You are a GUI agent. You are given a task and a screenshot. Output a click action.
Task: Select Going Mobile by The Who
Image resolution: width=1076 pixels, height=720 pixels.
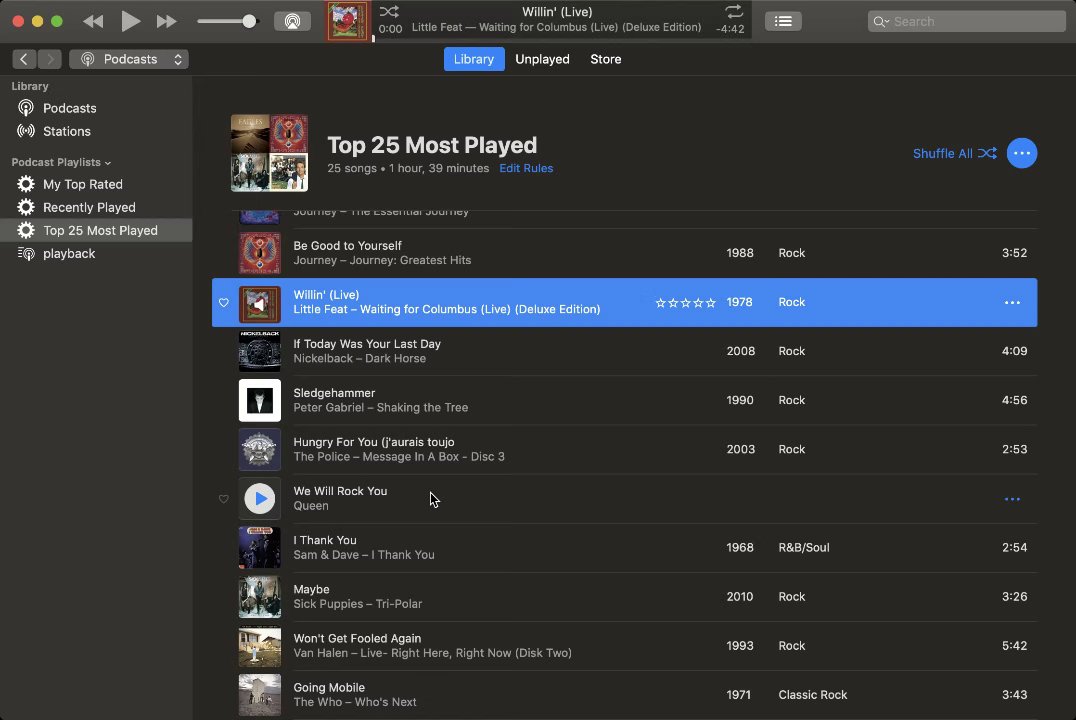(624, 695)
